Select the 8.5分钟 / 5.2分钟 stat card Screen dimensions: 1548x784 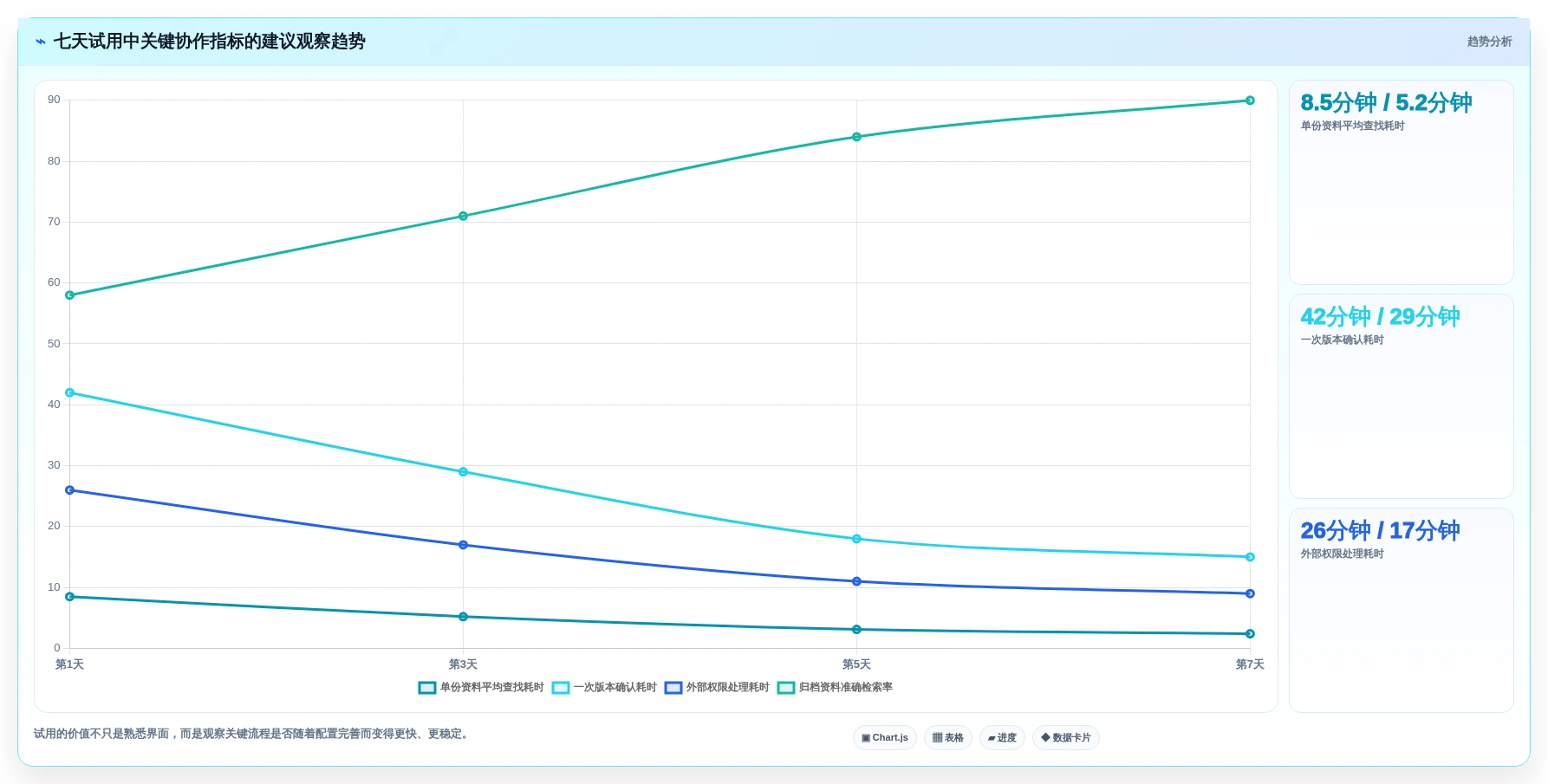point(1402,183)
